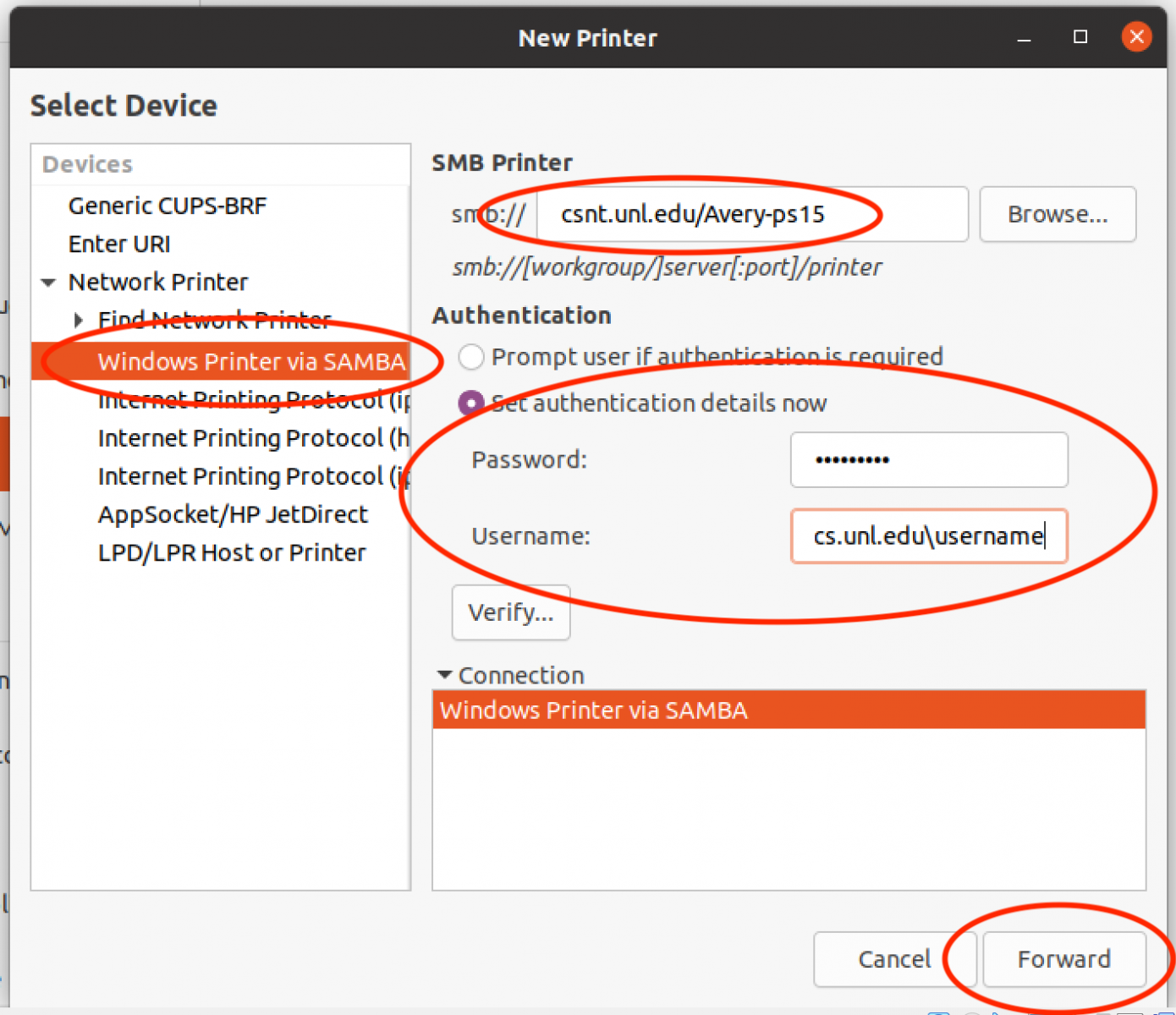Image resolution: width=1176 pixels, height=1015 pixels.
Task: Pick LPD/LPR Host or Printer
Action: pyautogui.click(x=232, y=553)
